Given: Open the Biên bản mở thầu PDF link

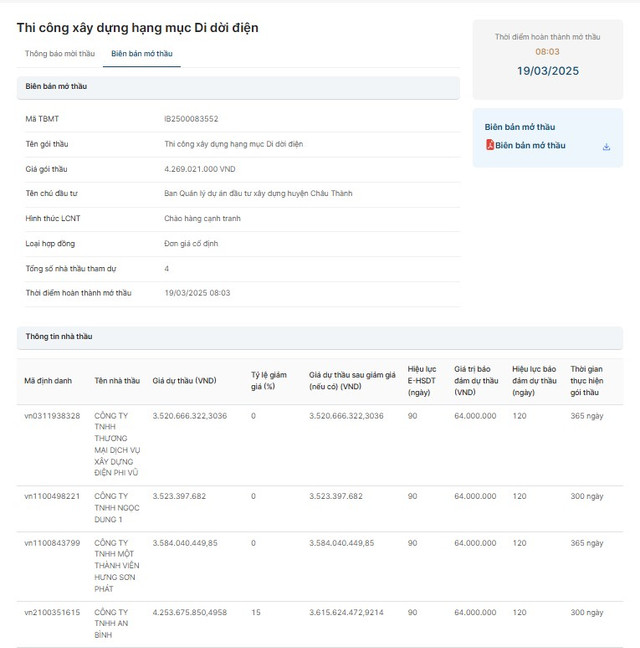Looking at the screenshot, I should click(x=530, y=145).
